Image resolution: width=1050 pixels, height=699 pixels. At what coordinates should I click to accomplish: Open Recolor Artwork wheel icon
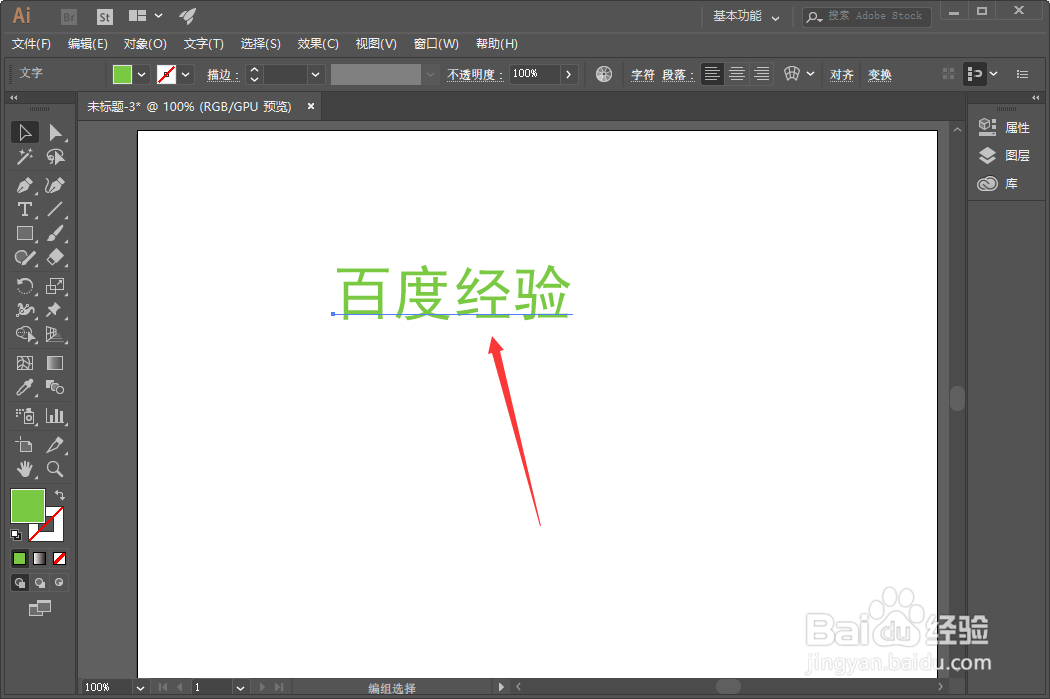coord(603,74)
